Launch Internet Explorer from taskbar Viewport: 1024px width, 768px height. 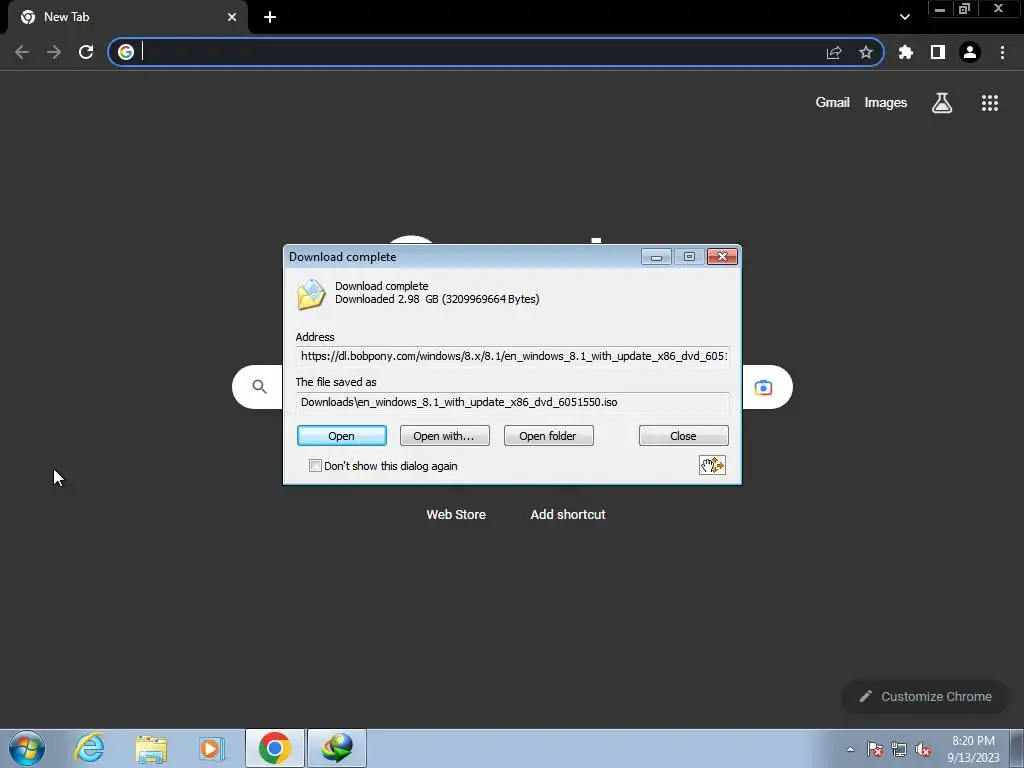tap(89, 748)
